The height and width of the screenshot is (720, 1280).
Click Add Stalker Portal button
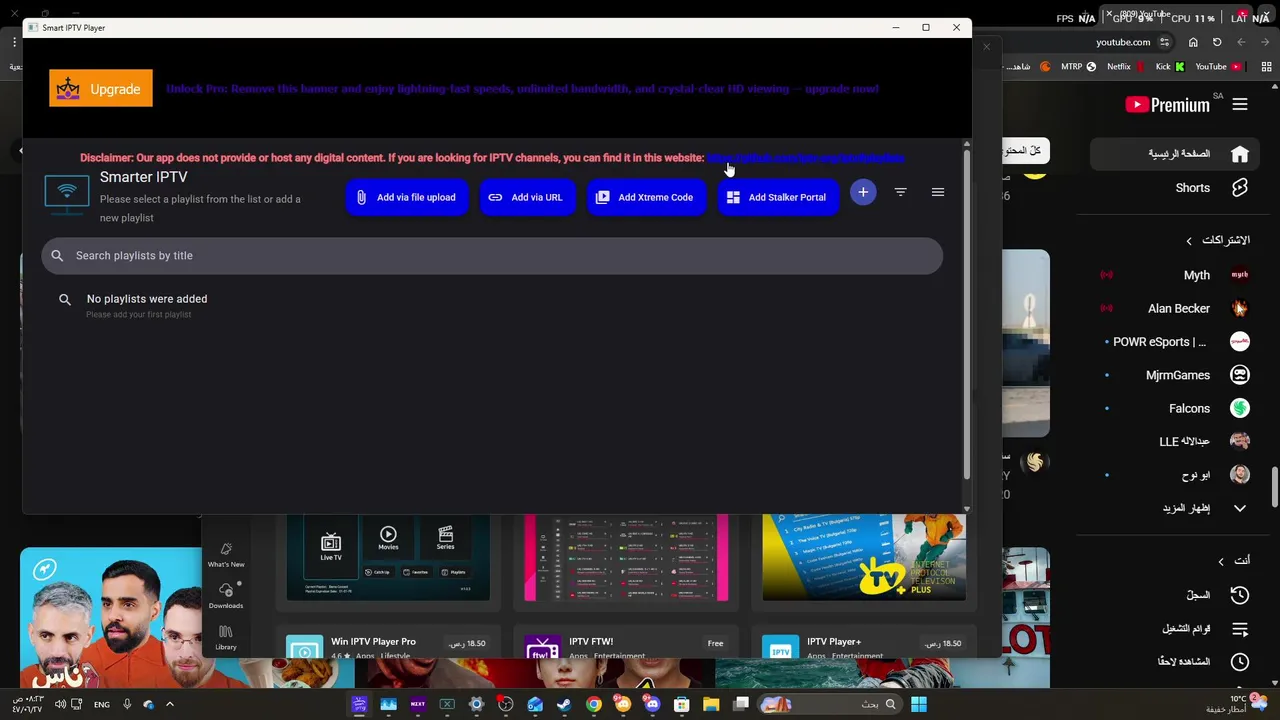point(778,197)
